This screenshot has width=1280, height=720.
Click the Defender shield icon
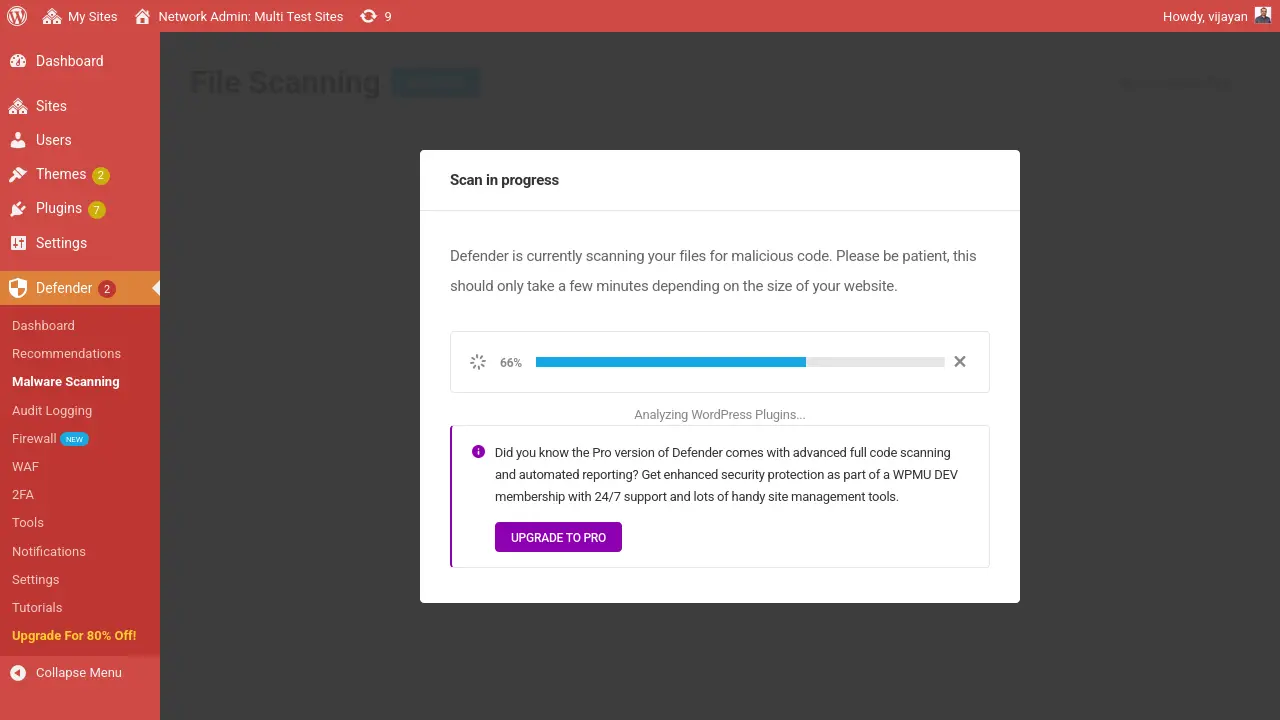coord(18,288)
